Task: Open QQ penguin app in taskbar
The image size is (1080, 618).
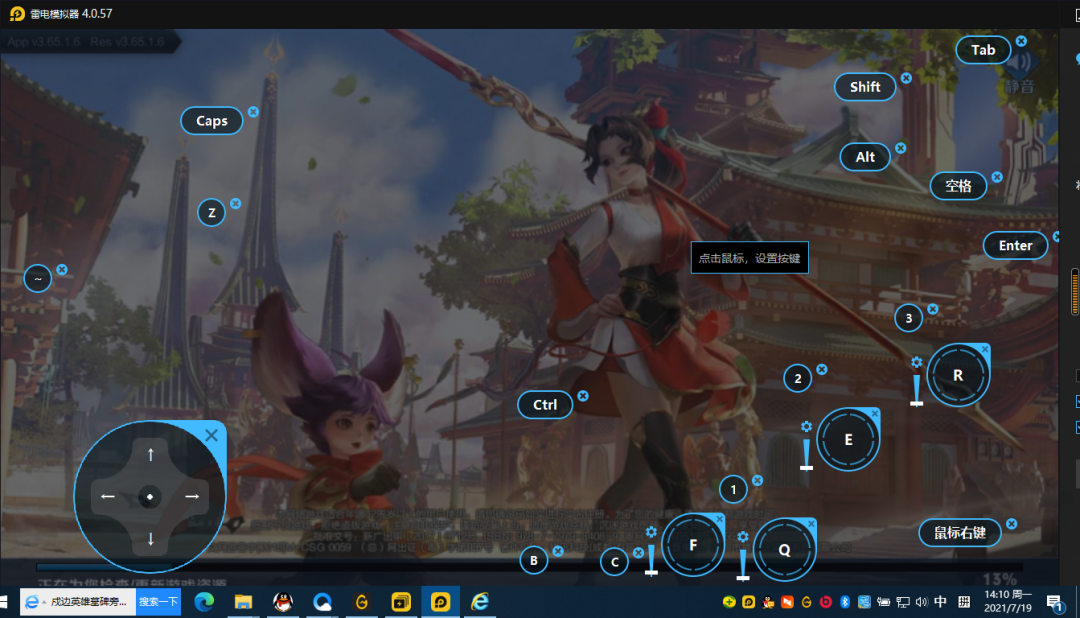Action: point(282,601)
